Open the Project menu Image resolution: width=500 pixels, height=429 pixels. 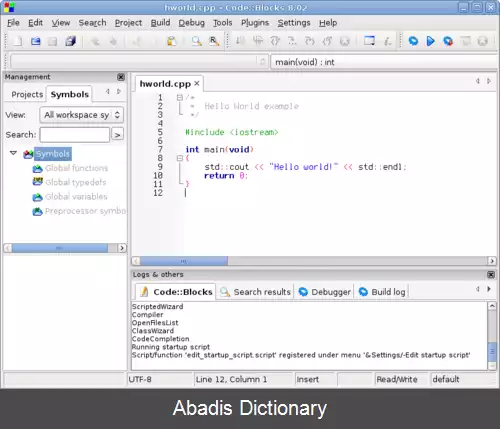point(128,23)
